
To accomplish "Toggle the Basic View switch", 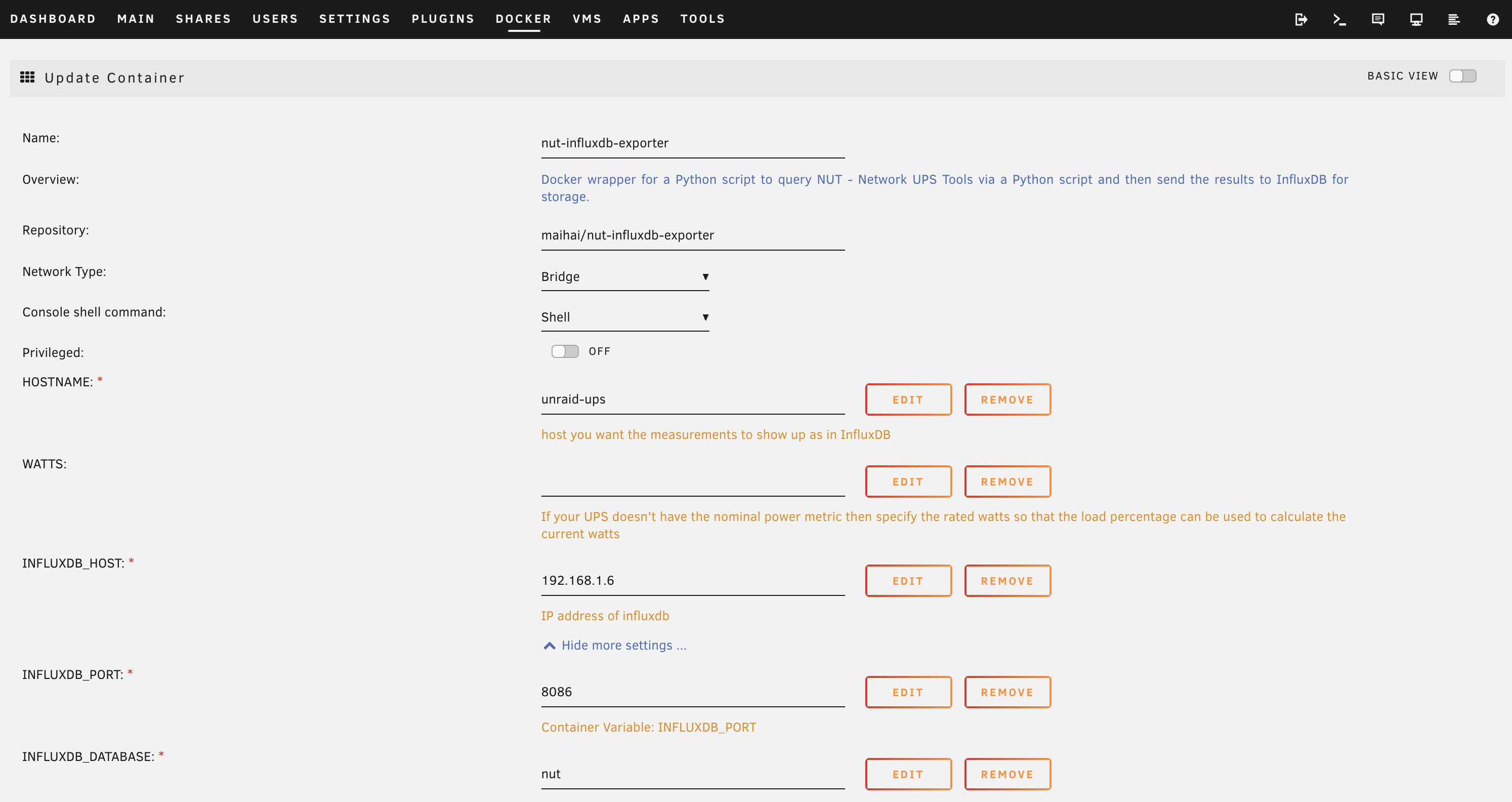I will click(x=1462, y=76).
